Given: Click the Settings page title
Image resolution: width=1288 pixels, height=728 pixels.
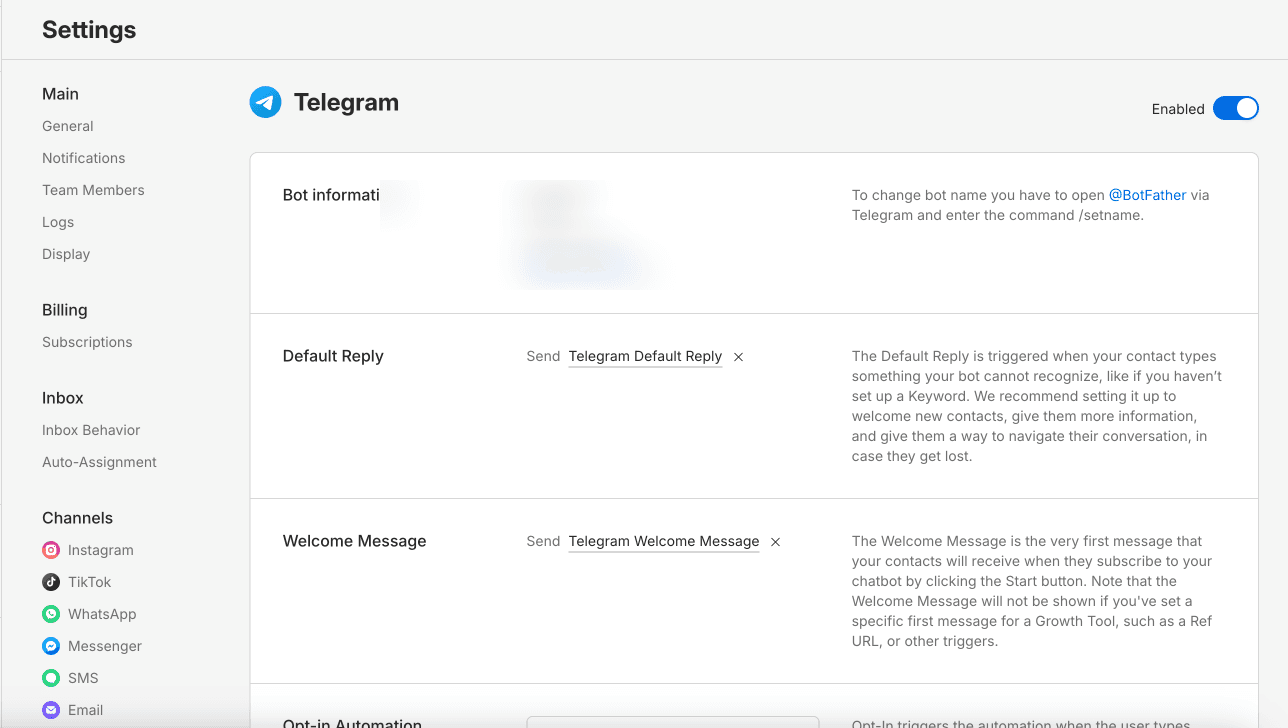Looking at the screenshot, I should click(x=89, y=30).
